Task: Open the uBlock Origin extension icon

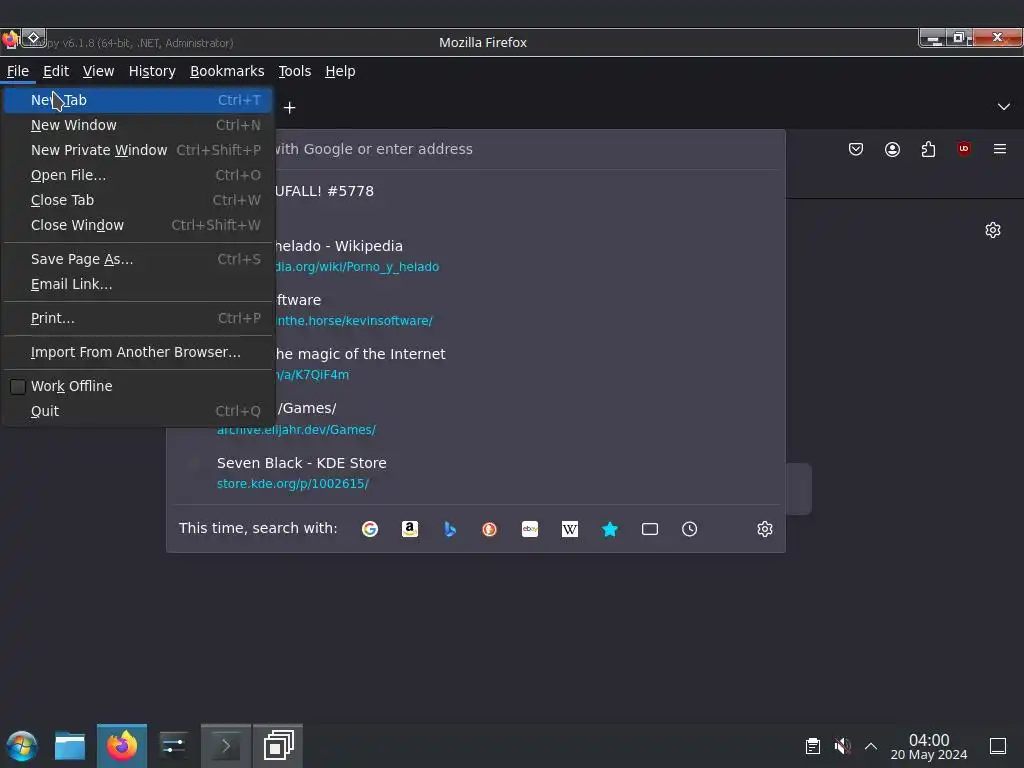Action: click(x=964, y=149)
